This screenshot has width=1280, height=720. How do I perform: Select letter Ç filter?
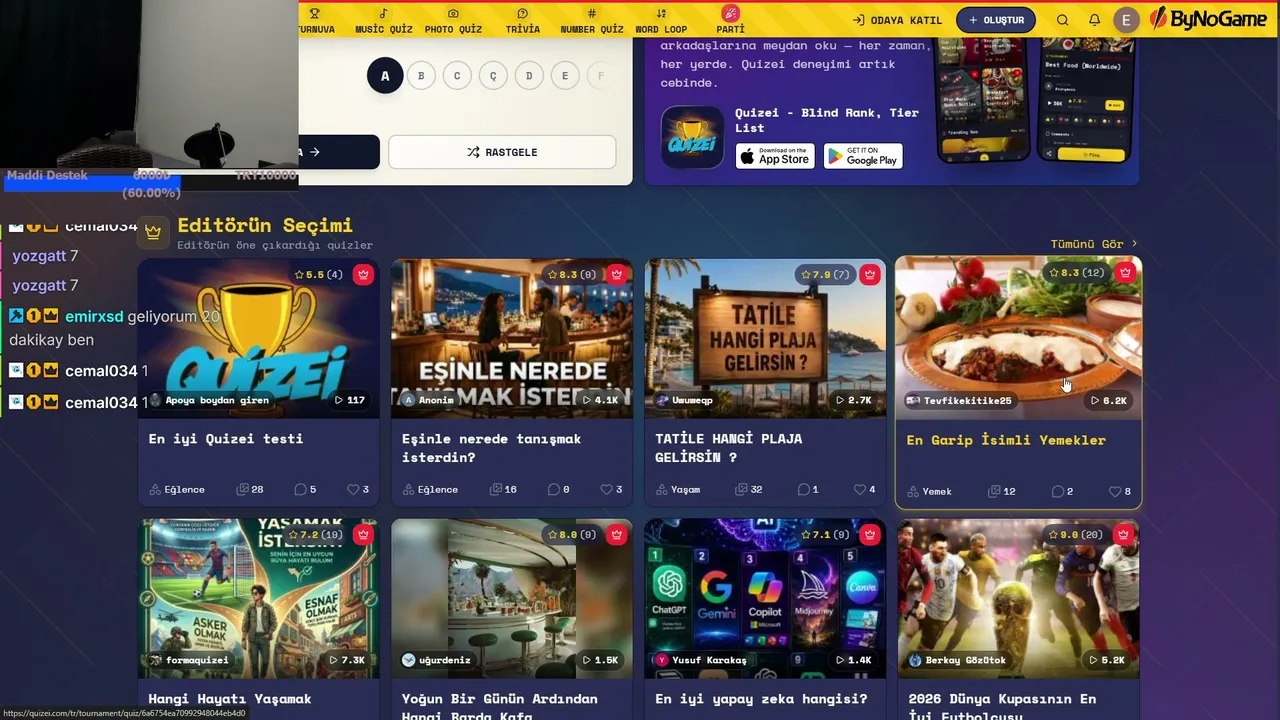coord(493,76)
